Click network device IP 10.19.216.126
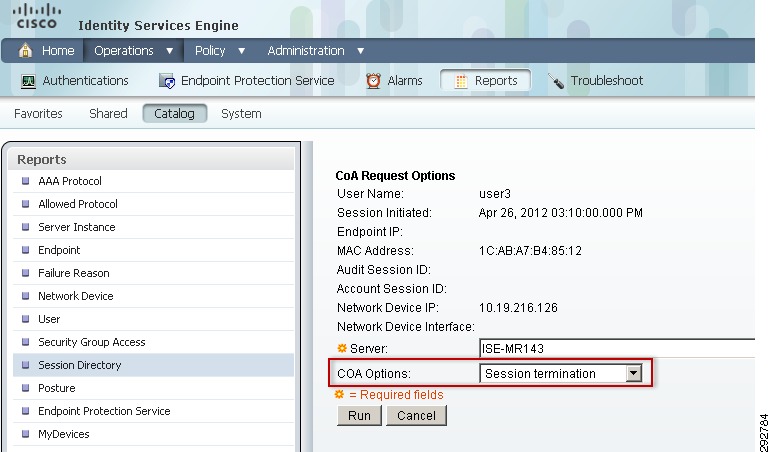 tap(518, 308)
